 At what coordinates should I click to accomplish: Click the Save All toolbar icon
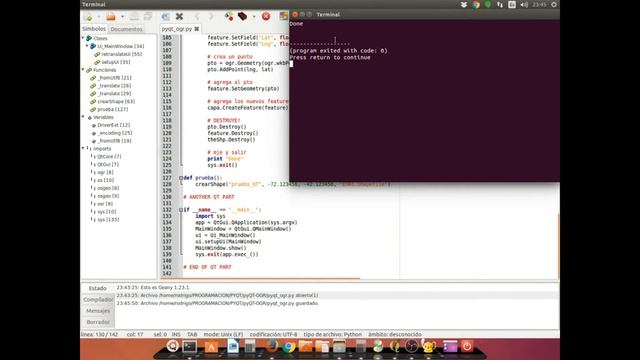(x=147, y=17)
